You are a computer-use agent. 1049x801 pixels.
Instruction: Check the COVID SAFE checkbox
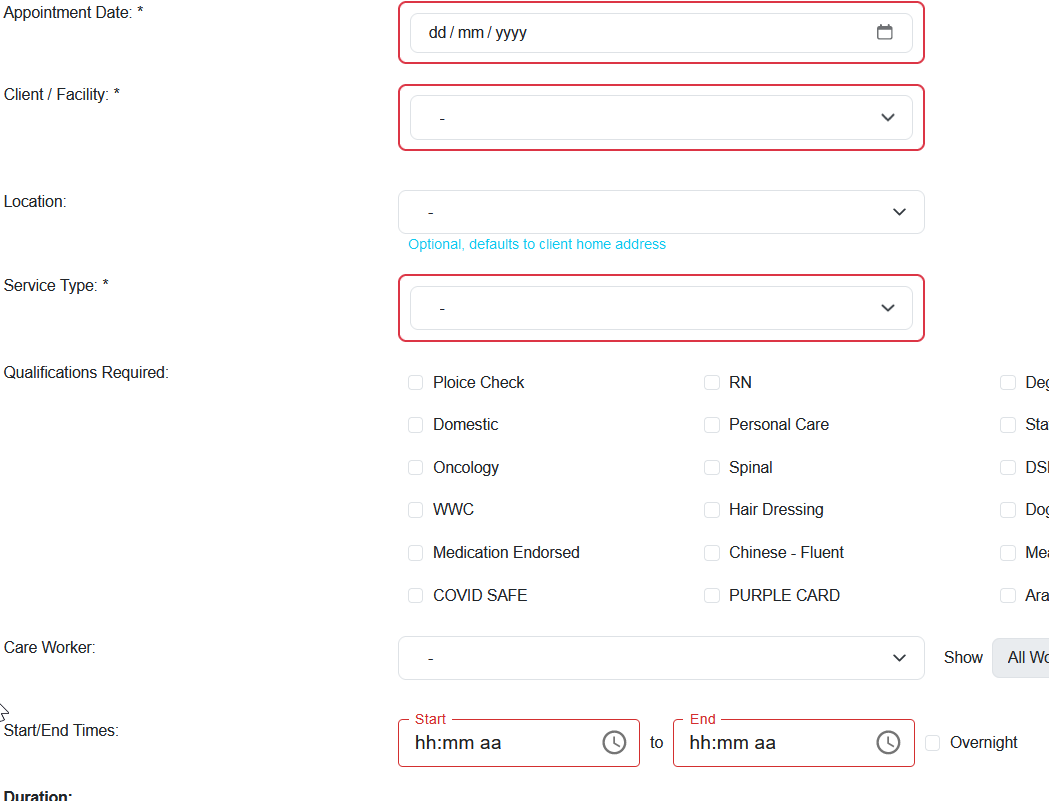pos(416,595)
